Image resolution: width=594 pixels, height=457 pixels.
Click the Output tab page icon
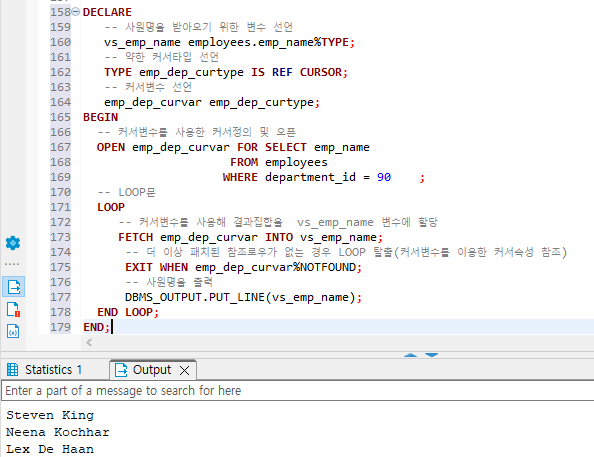click(x=121, y=370)
